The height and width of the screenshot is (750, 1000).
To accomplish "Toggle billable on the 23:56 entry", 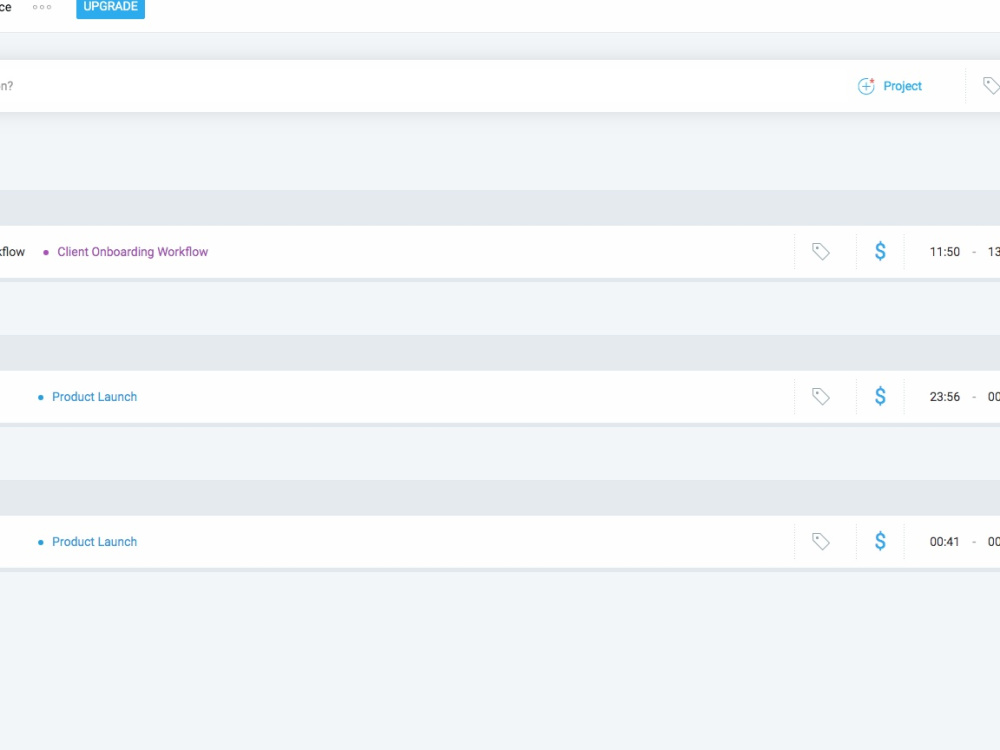I will [880, 396].
